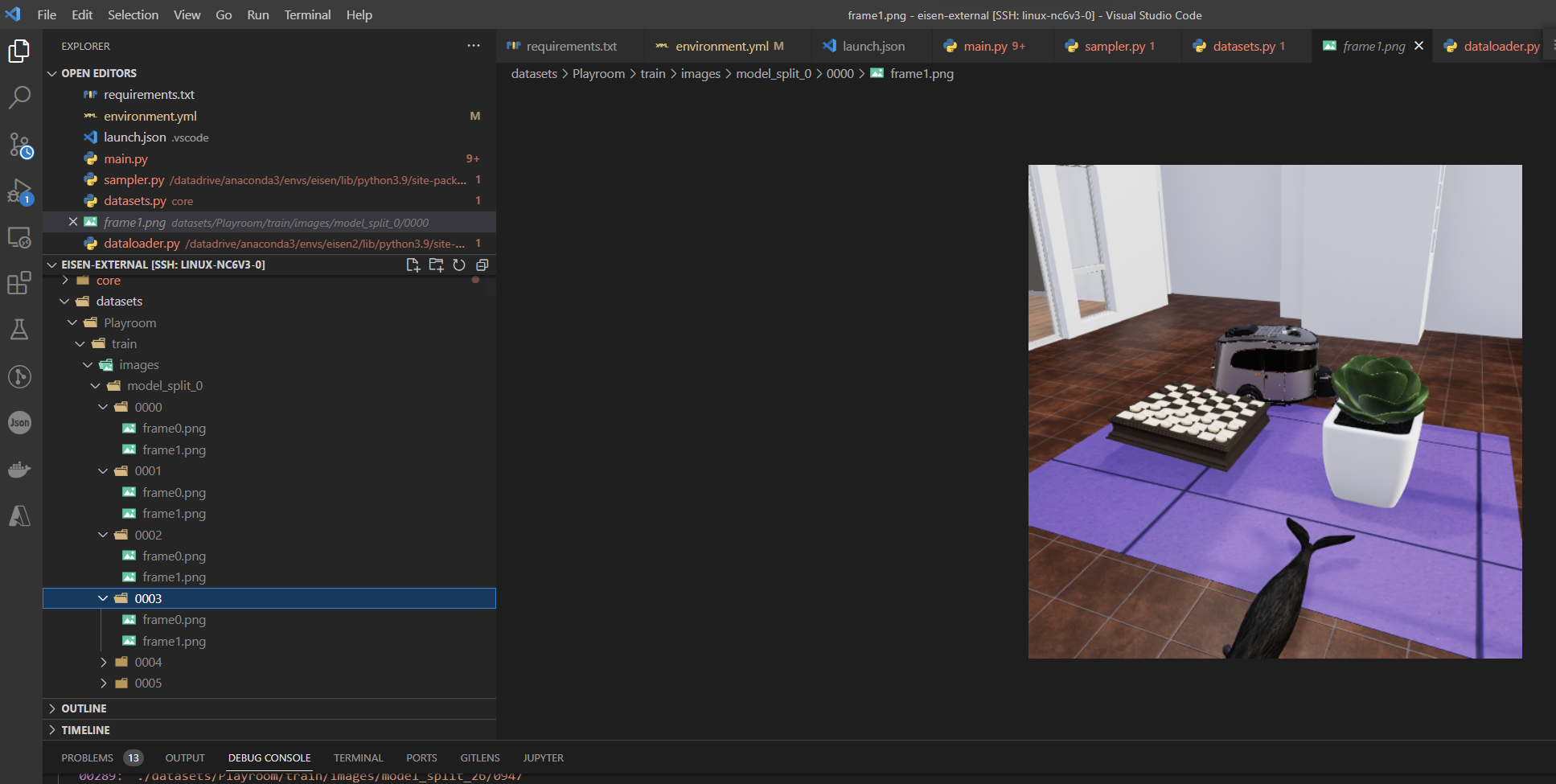Viewport: 1556px width, 784px height.
Task: Open the Extensions view
Action: coord(19,283)
